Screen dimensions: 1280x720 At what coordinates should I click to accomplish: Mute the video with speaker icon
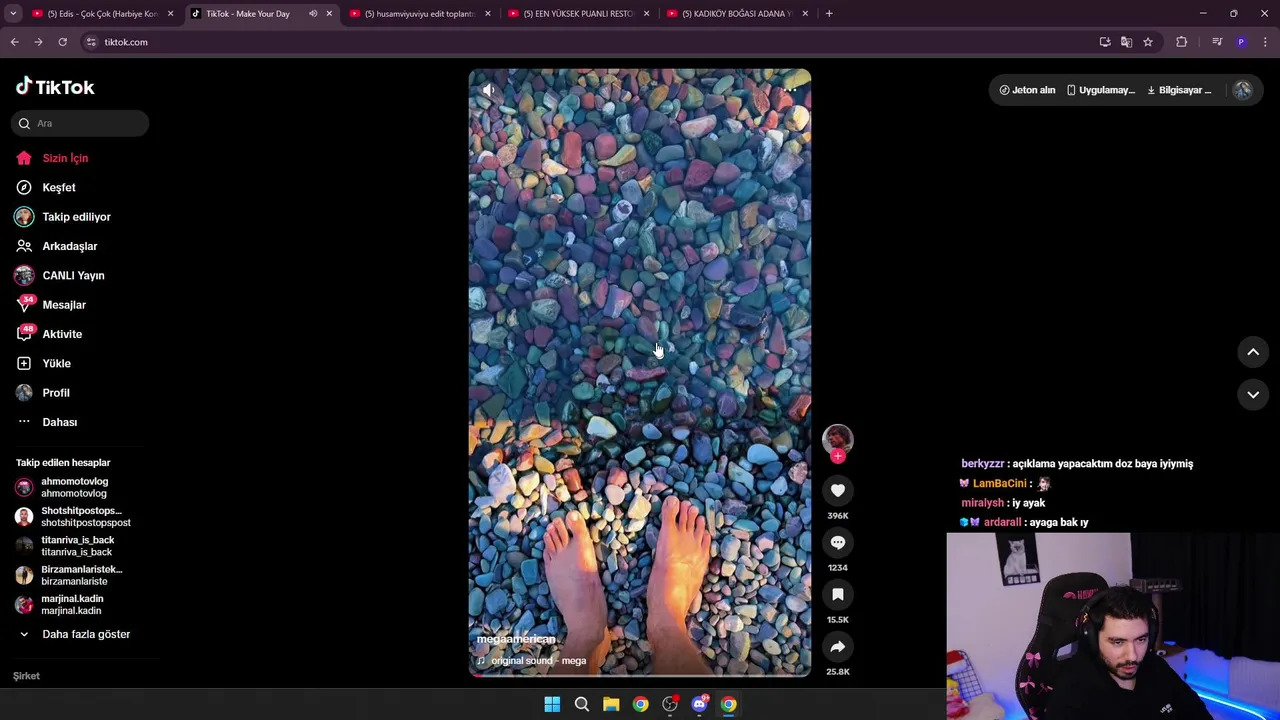488,90
